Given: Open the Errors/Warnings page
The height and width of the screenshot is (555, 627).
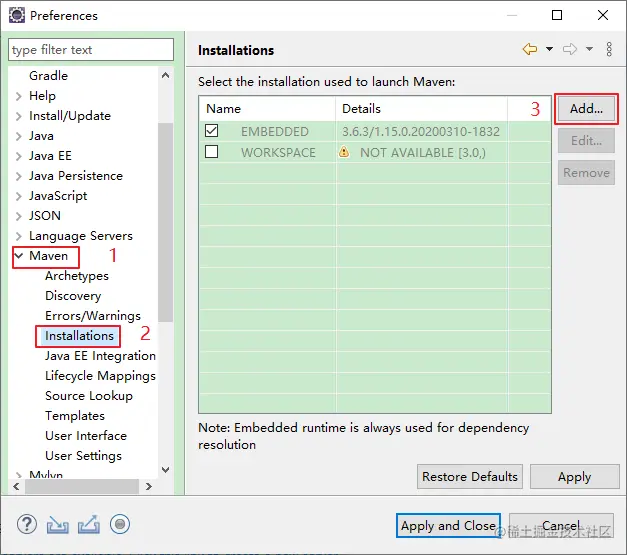Looking at the screenshot, I should pyautogui.click(x=93, y=315).
